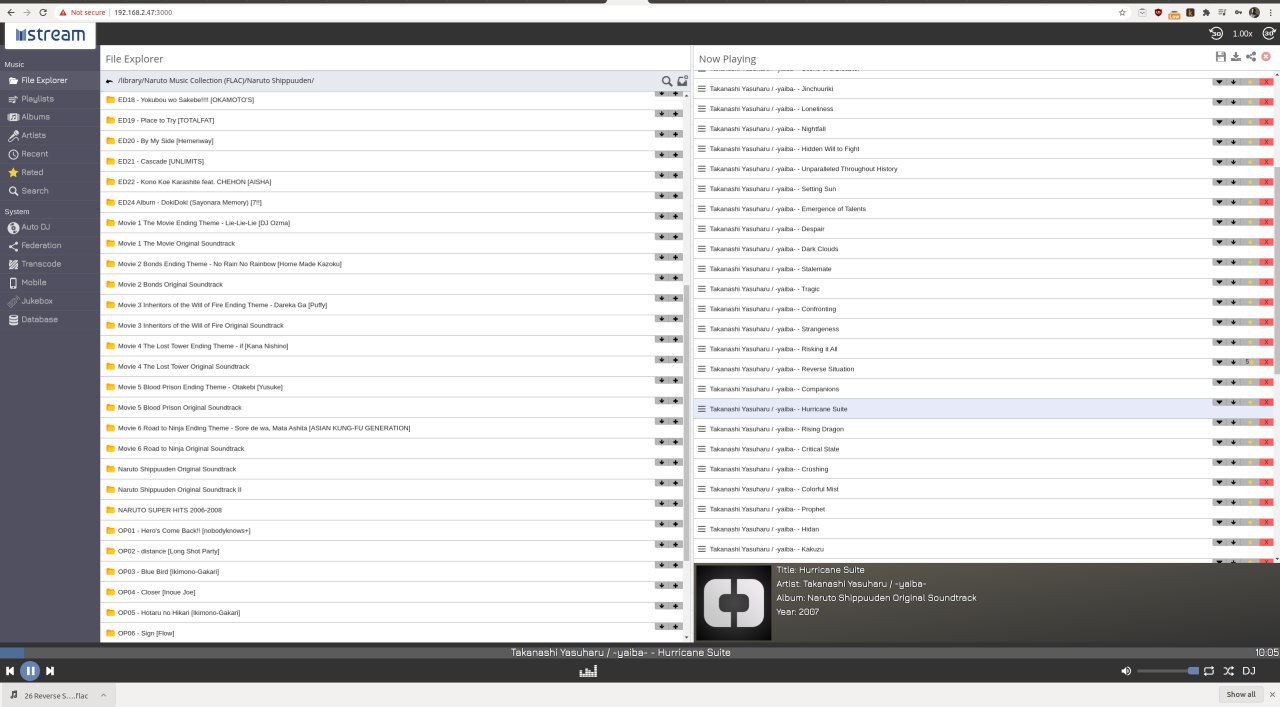The height and width of the screenshot is (707, 1280).
Task: Remove Critical State track from queue
Action: click(1266, 442)
